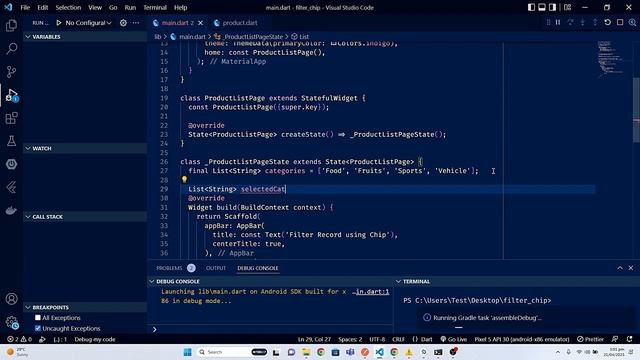Image resolution: width=640 pixels, height=360 pixels.
Task: Enable the All Exceptions breakpoint checkbox
Action: 38,318
